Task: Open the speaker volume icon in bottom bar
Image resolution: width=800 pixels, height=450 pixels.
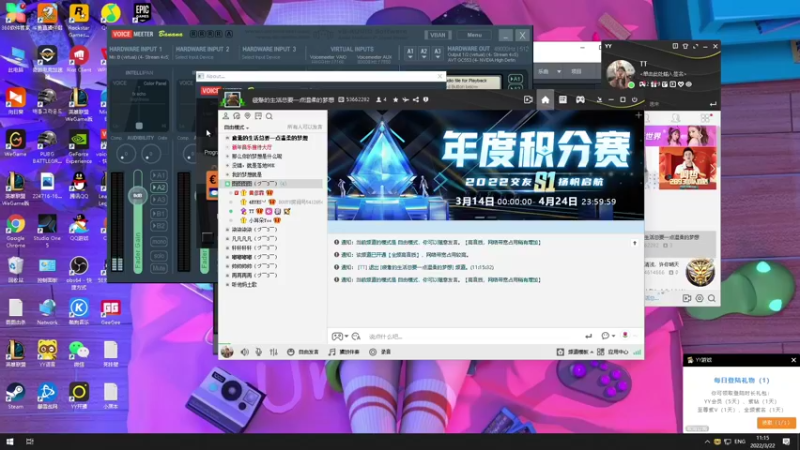Action: tap(244, 352)
